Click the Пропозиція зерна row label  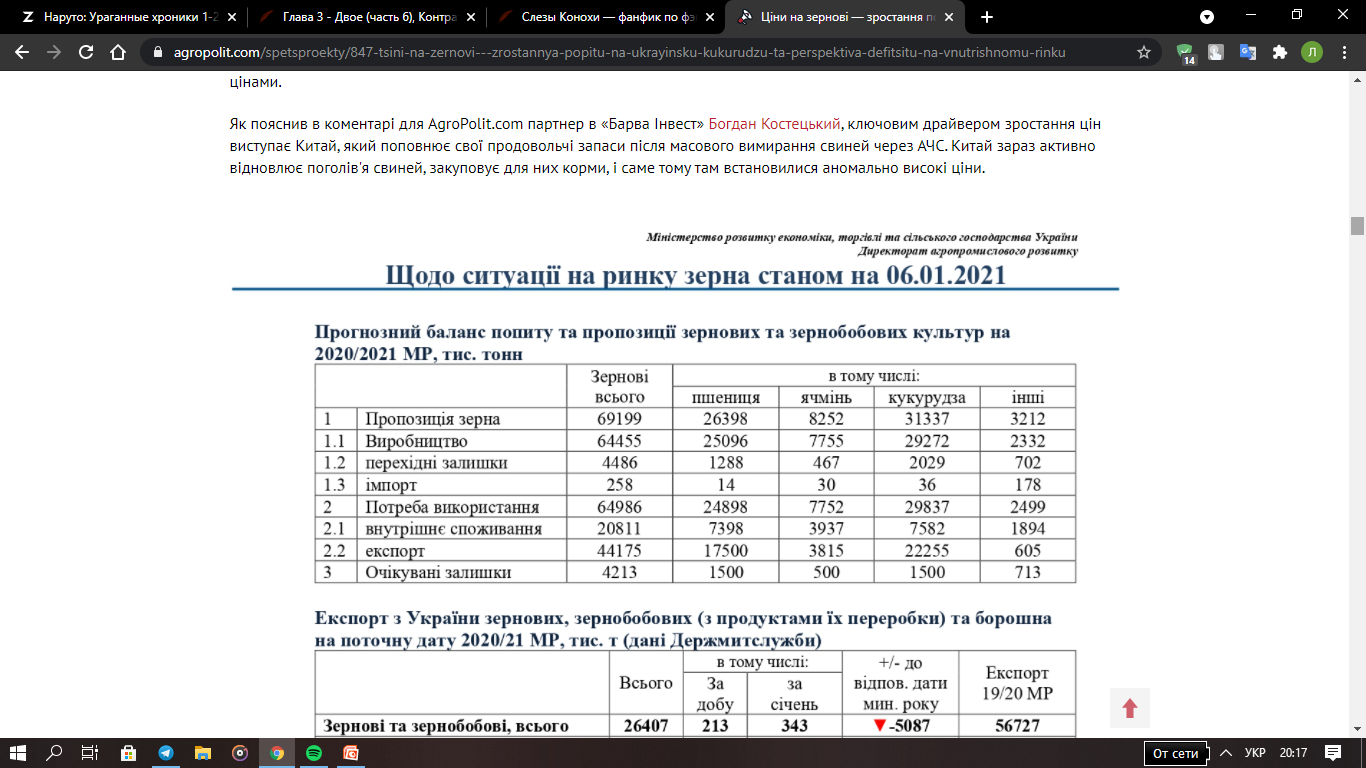pyautogui.click(x=433, y=419)
